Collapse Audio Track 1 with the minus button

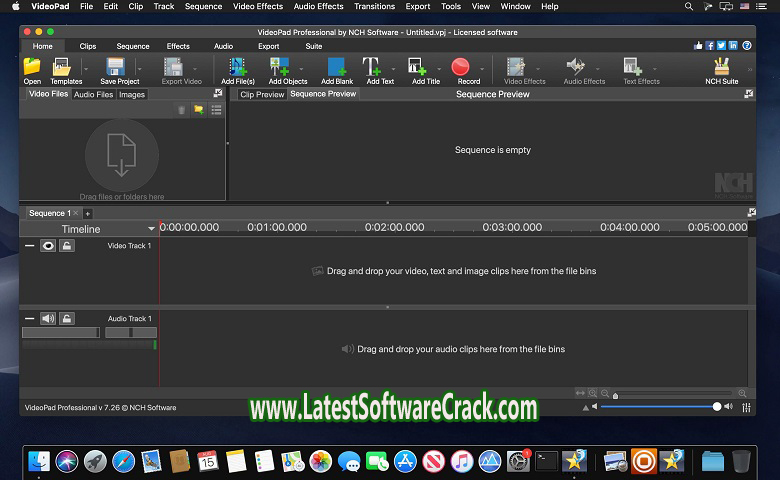[x=29, y=318]
